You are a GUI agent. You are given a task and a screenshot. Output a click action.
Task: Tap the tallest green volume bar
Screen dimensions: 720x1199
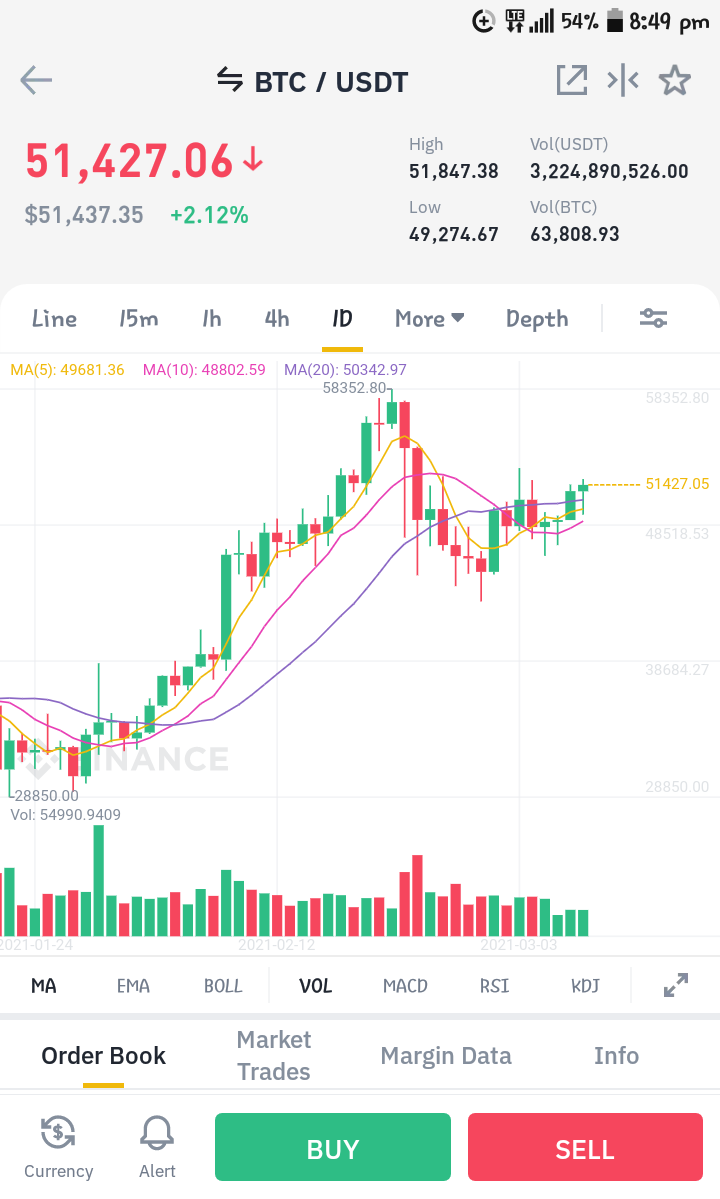[x=99, y=881]
